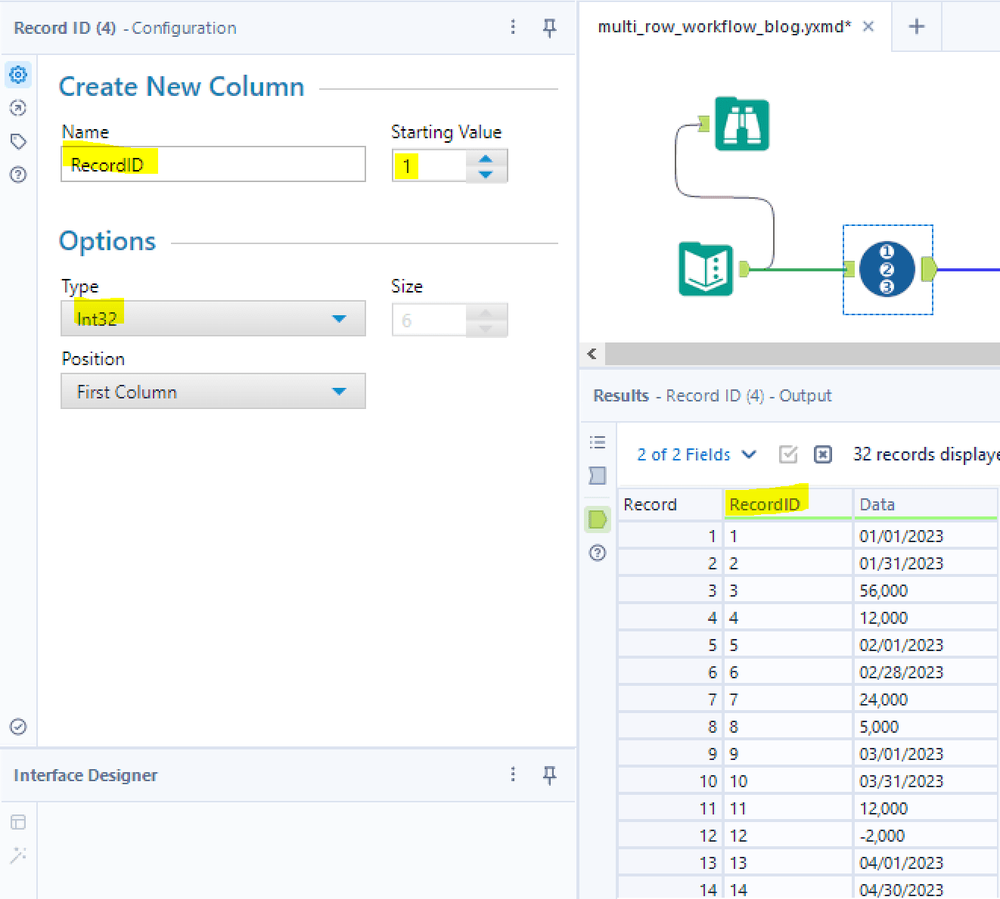The height and width of the screenshot is (899, 1000).
Task: Expand the 2 of 2 Fields dropdown
Action: point(697,455)
